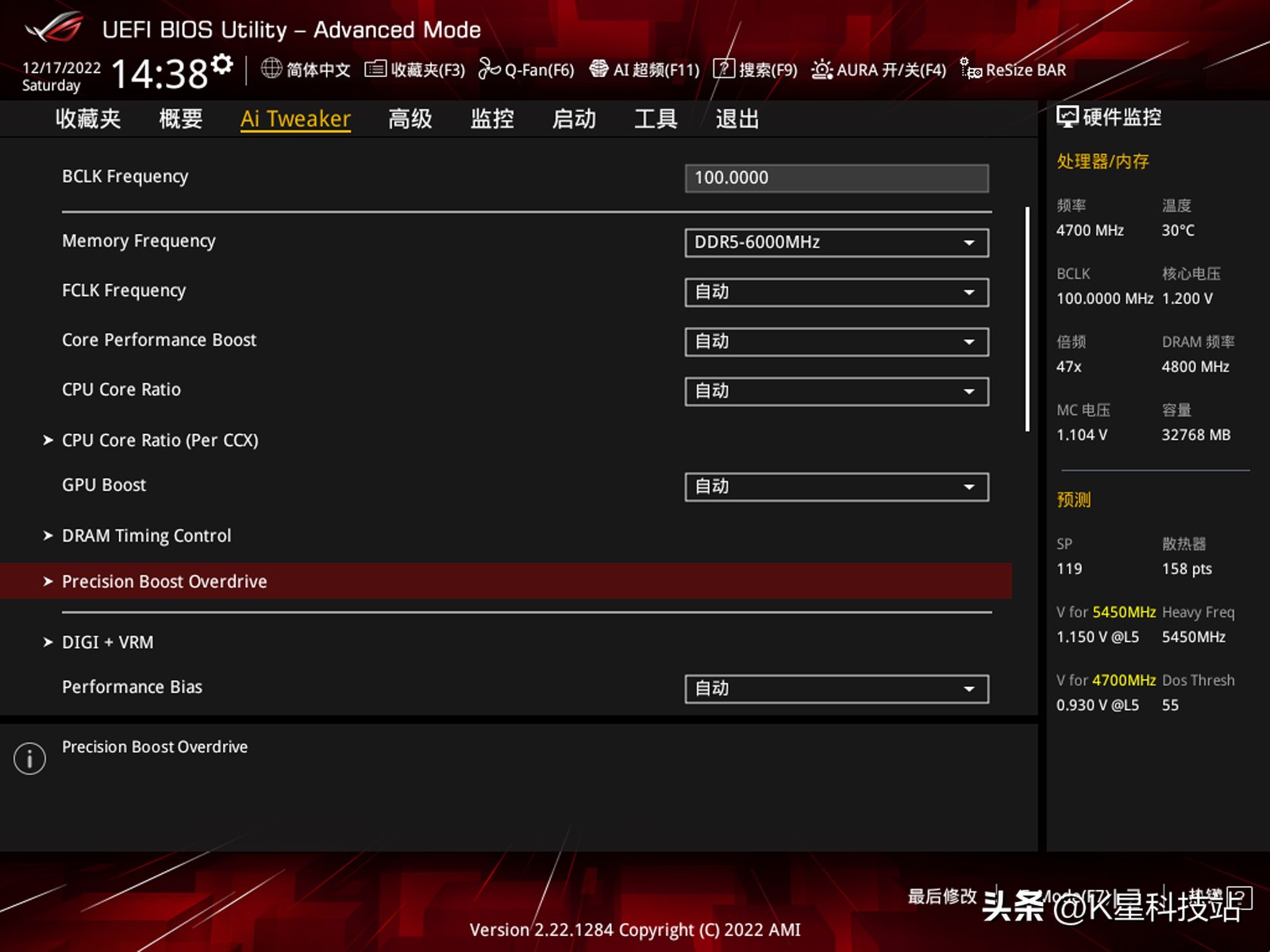Open the 搜索(F9) search tool
The height and width of the screenshot is (952, 1270).
tap(757, 70)
